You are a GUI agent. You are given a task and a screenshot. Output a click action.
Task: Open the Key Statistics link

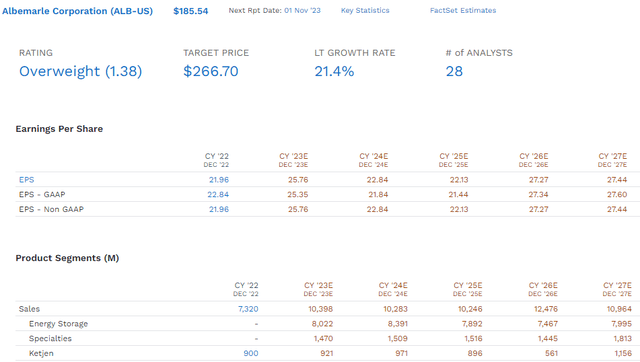[x=365, y=11]
